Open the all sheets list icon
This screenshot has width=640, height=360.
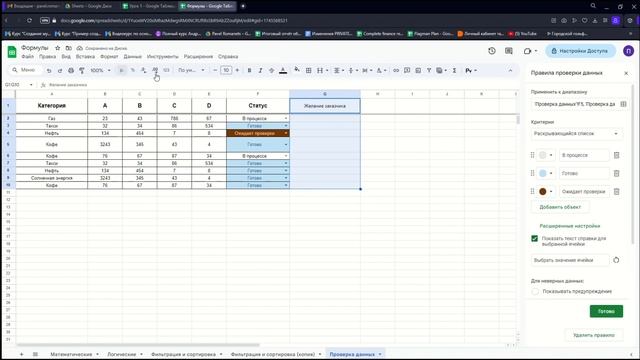click(36, 354)
